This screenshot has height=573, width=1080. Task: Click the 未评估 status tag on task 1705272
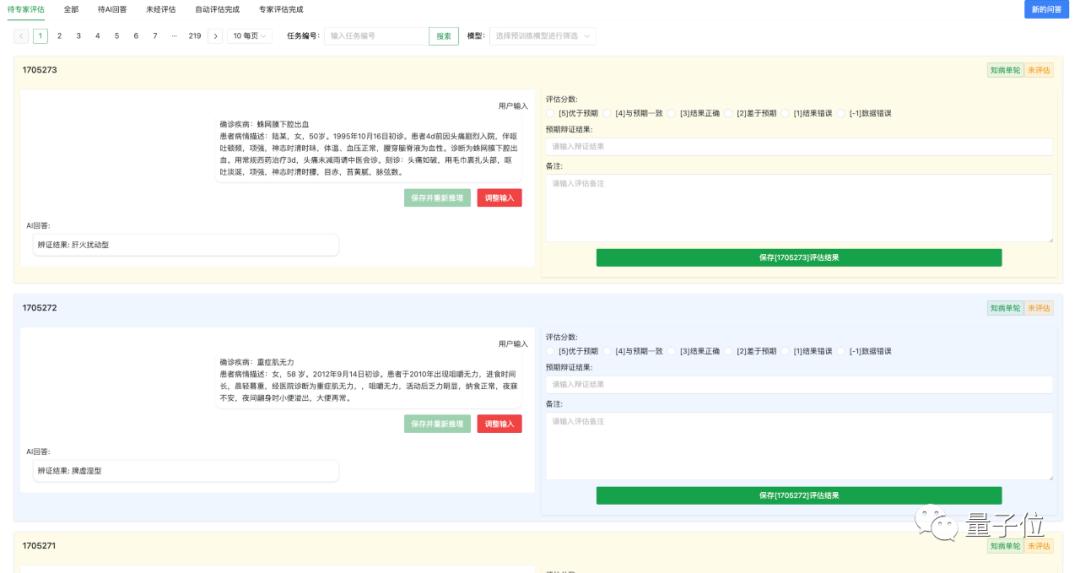[1039, 308]
